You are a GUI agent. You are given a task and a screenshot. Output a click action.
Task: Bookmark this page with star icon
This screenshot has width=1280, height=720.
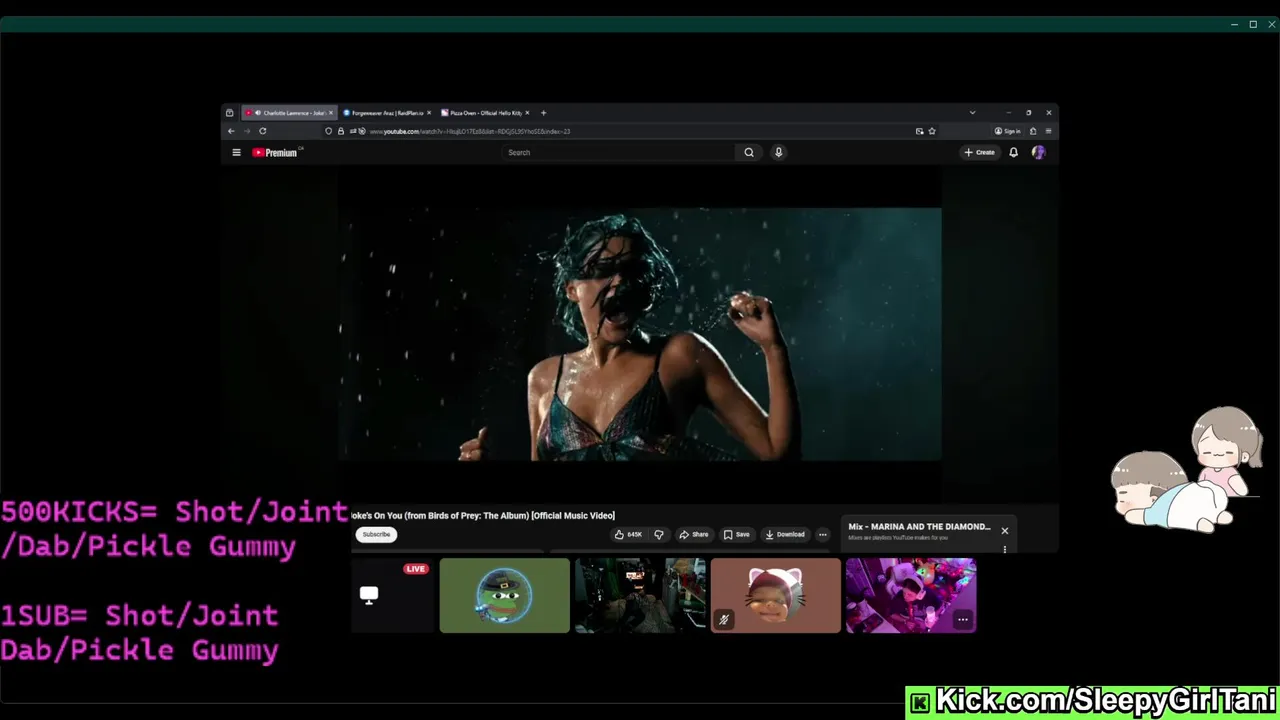pos(932,131)
